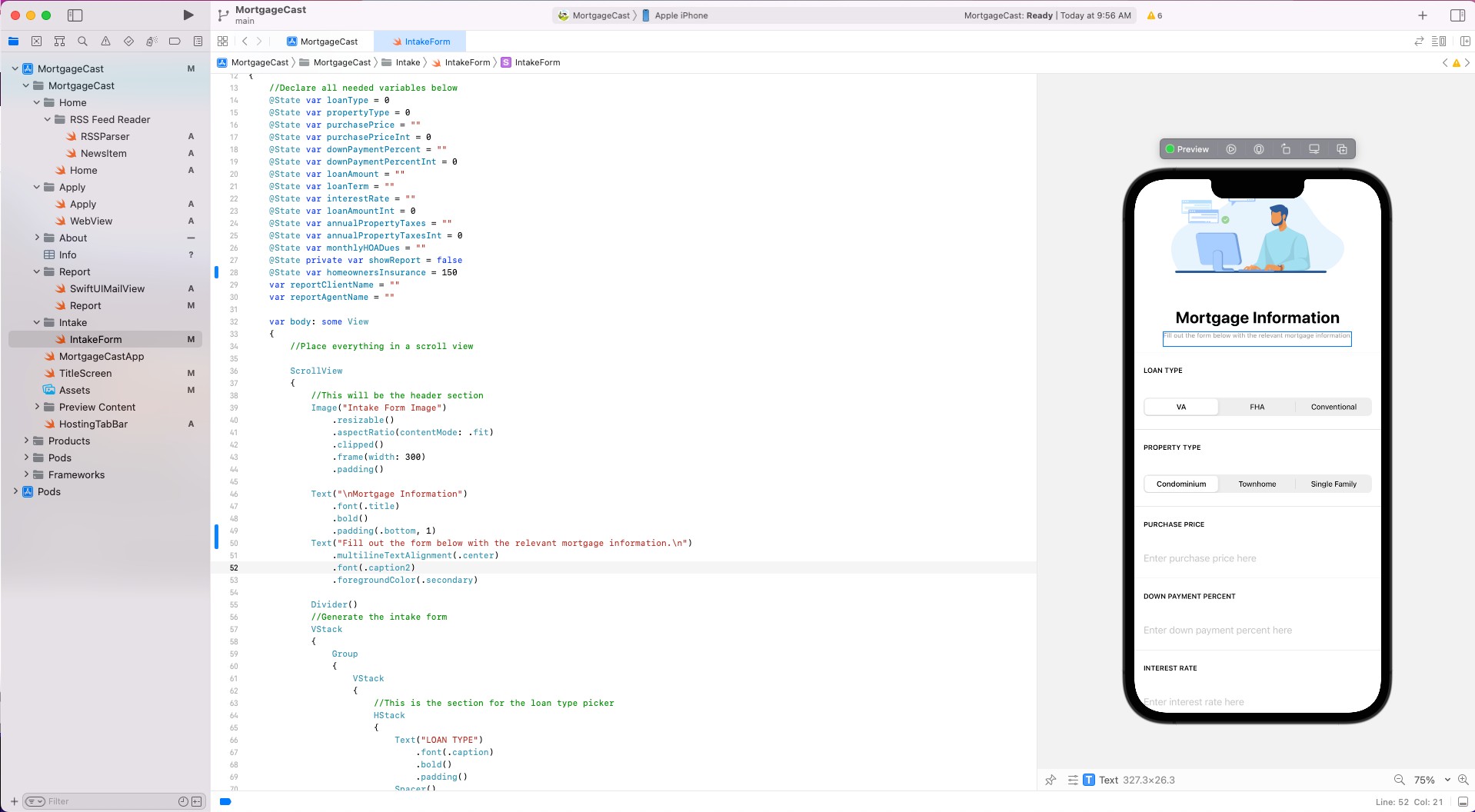Viewport: 1475px width, 812px height.
Task: Open the canvas zoom percentage dropdown
Action: 1430,780
